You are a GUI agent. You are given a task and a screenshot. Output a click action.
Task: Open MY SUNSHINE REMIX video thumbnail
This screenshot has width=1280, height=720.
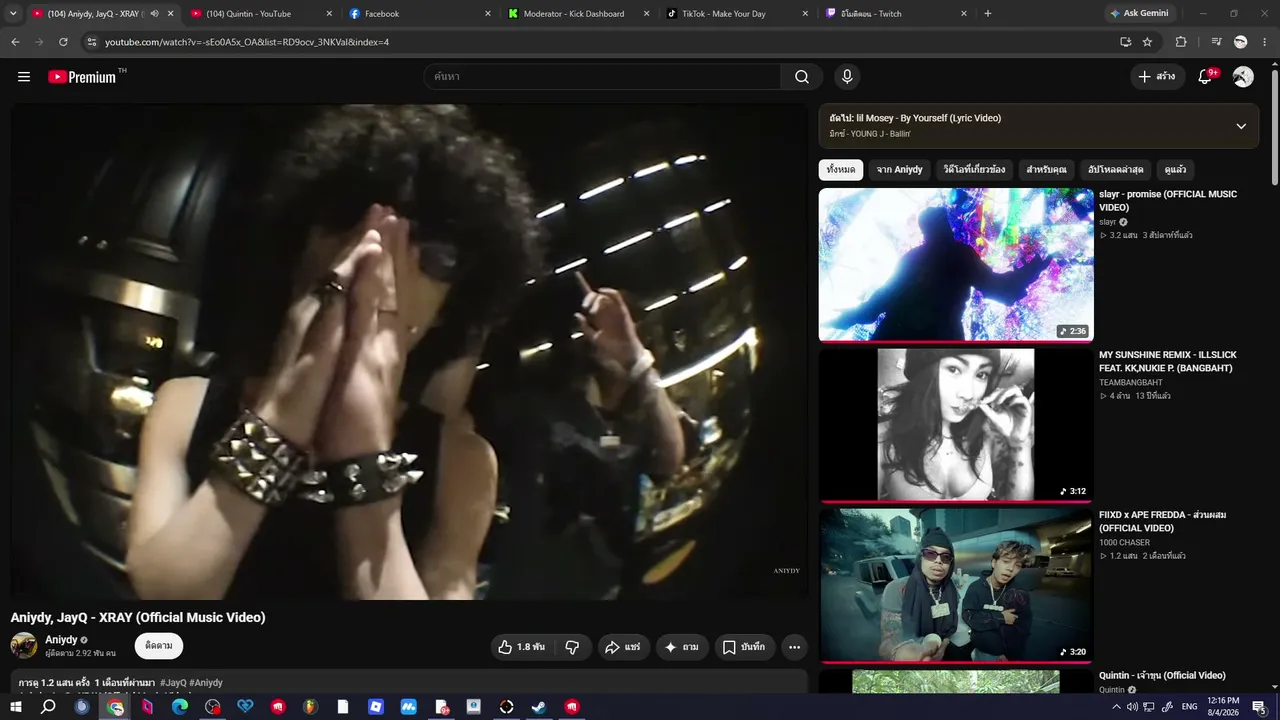956,425
